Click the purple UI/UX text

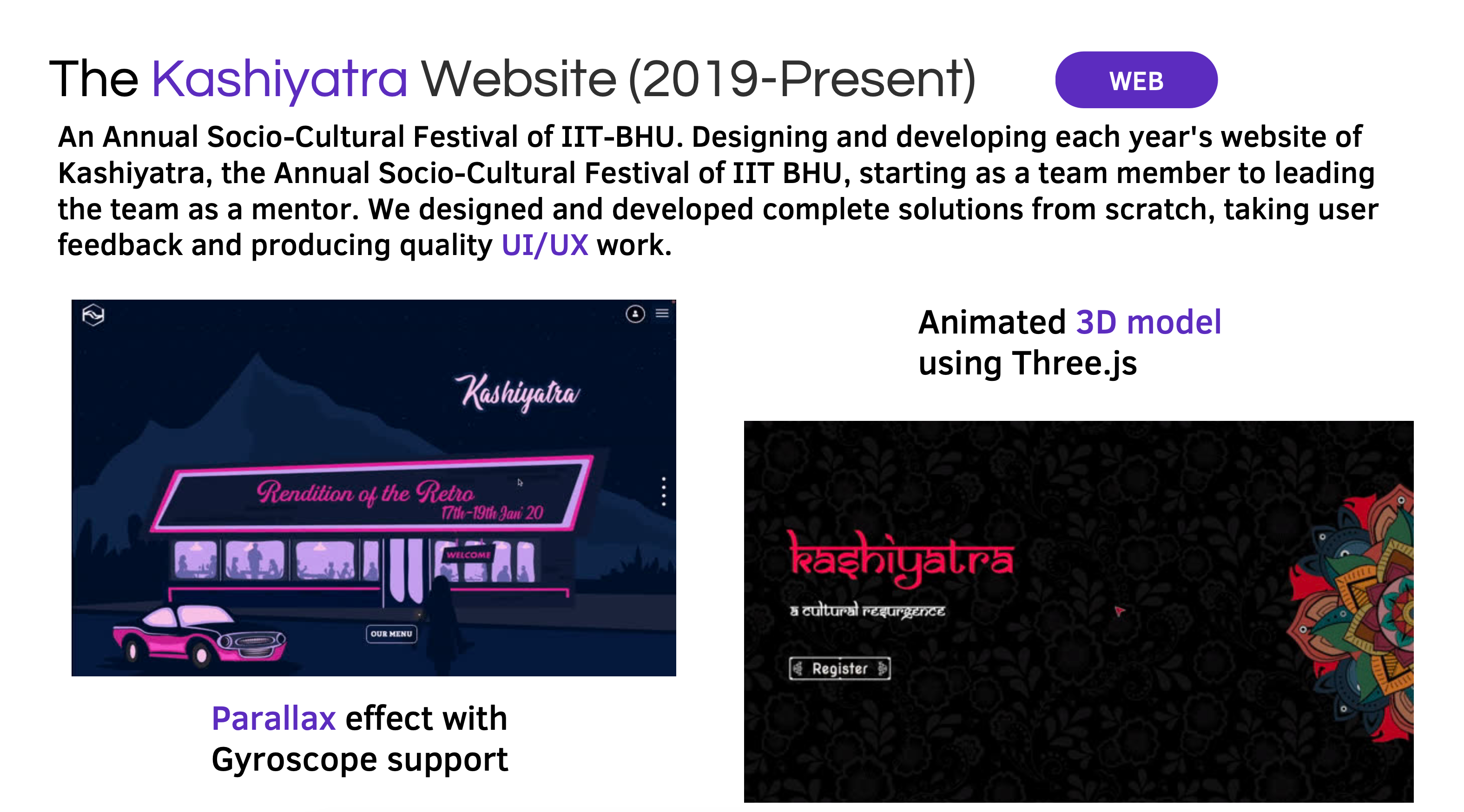544,245
